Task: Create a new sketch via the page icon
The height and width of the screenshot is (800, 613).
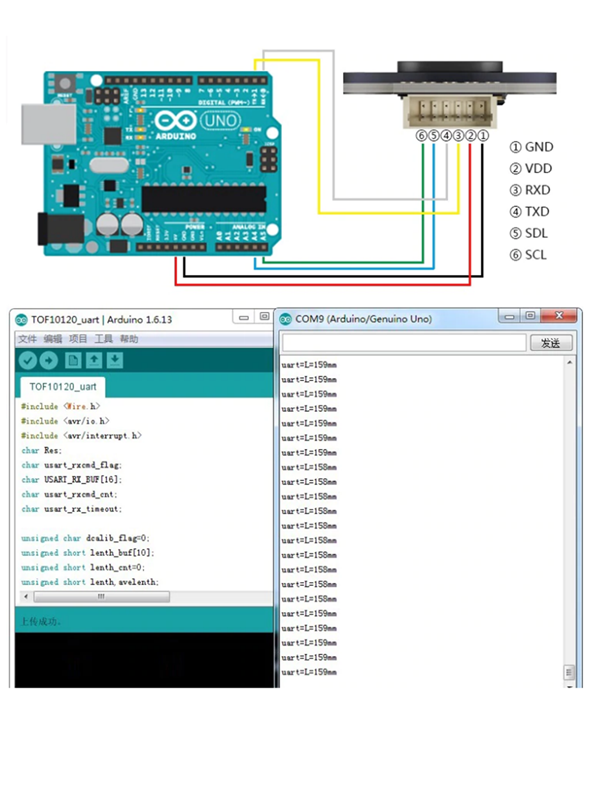Action: [73, 360]
